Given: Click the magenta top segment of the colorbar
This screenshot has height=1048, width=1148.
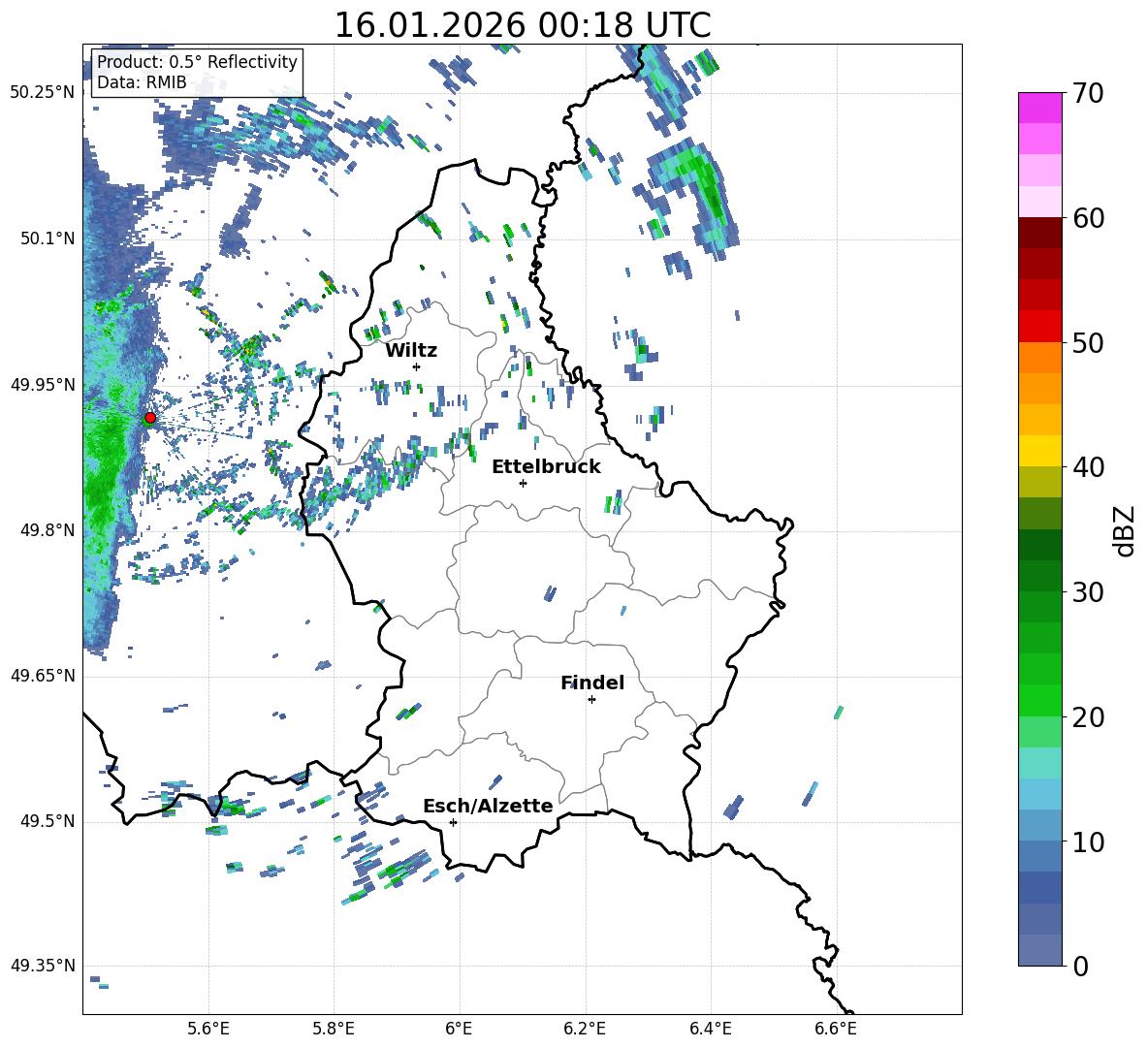Looking at the screenshot, I should click(1039, 108).
